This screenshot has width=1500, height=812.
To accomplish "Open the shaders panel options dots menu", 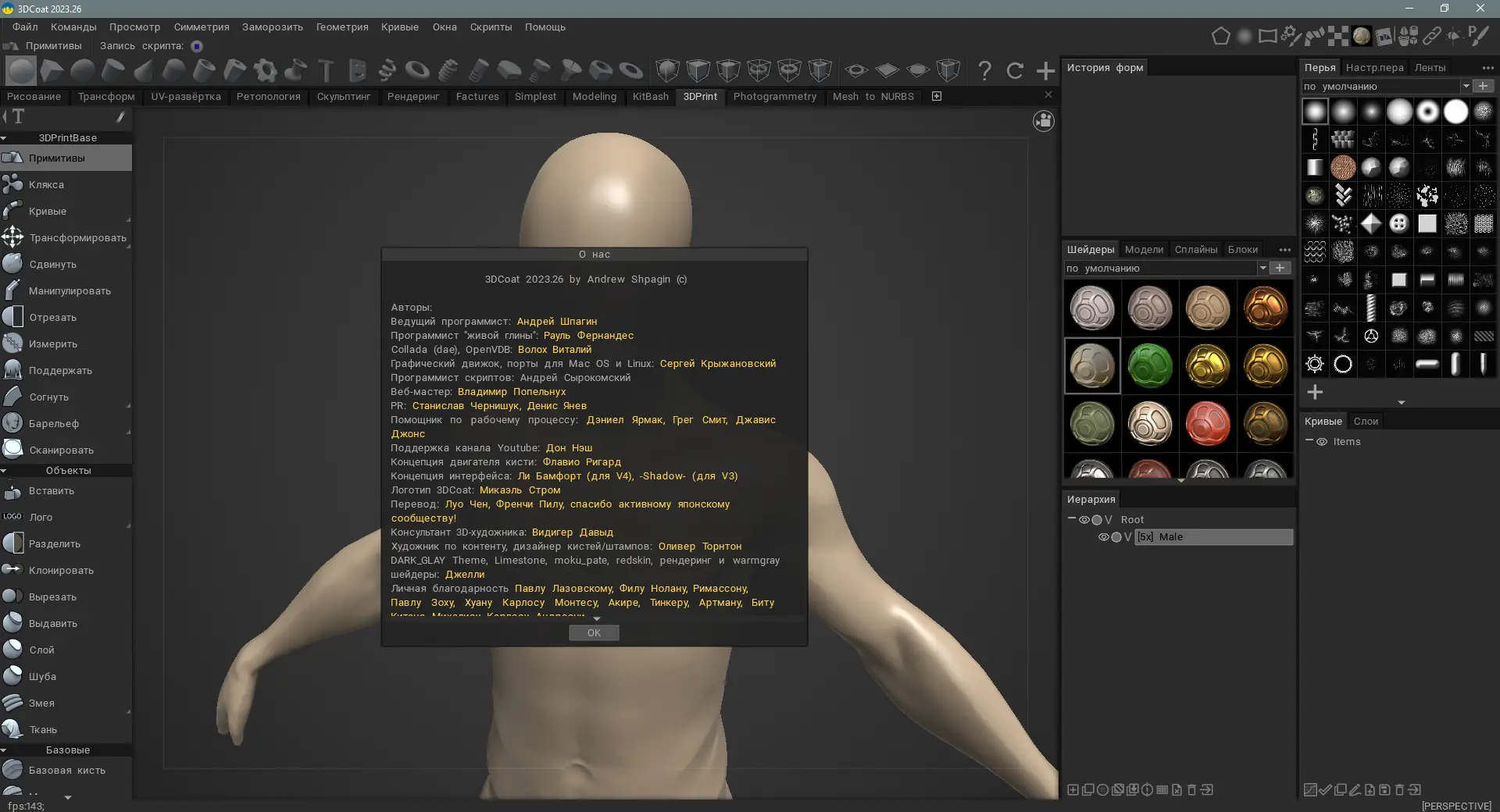I will click(x=1285, y=250).
